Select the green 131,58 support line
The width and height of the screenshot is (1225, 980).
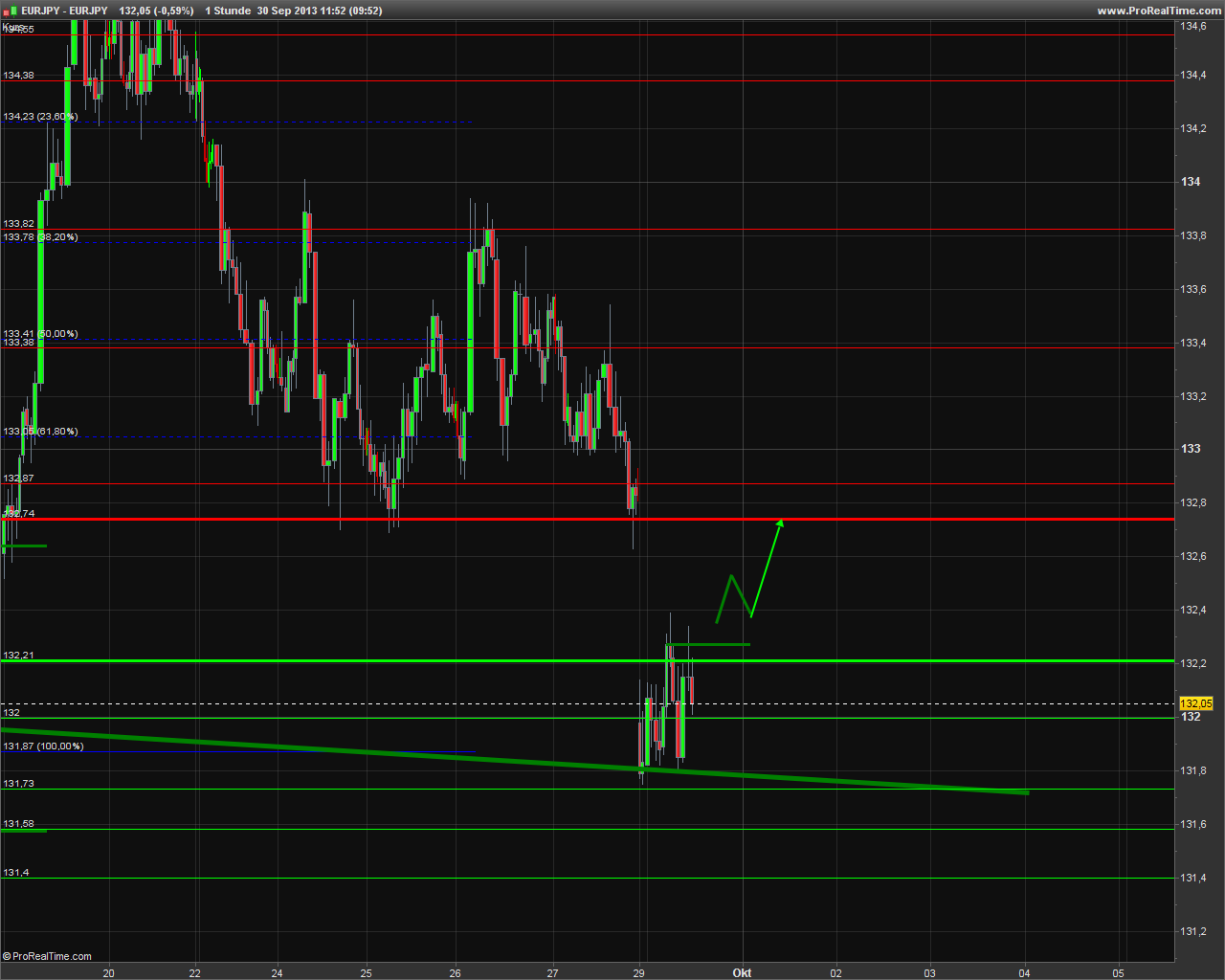pos(574,829)
